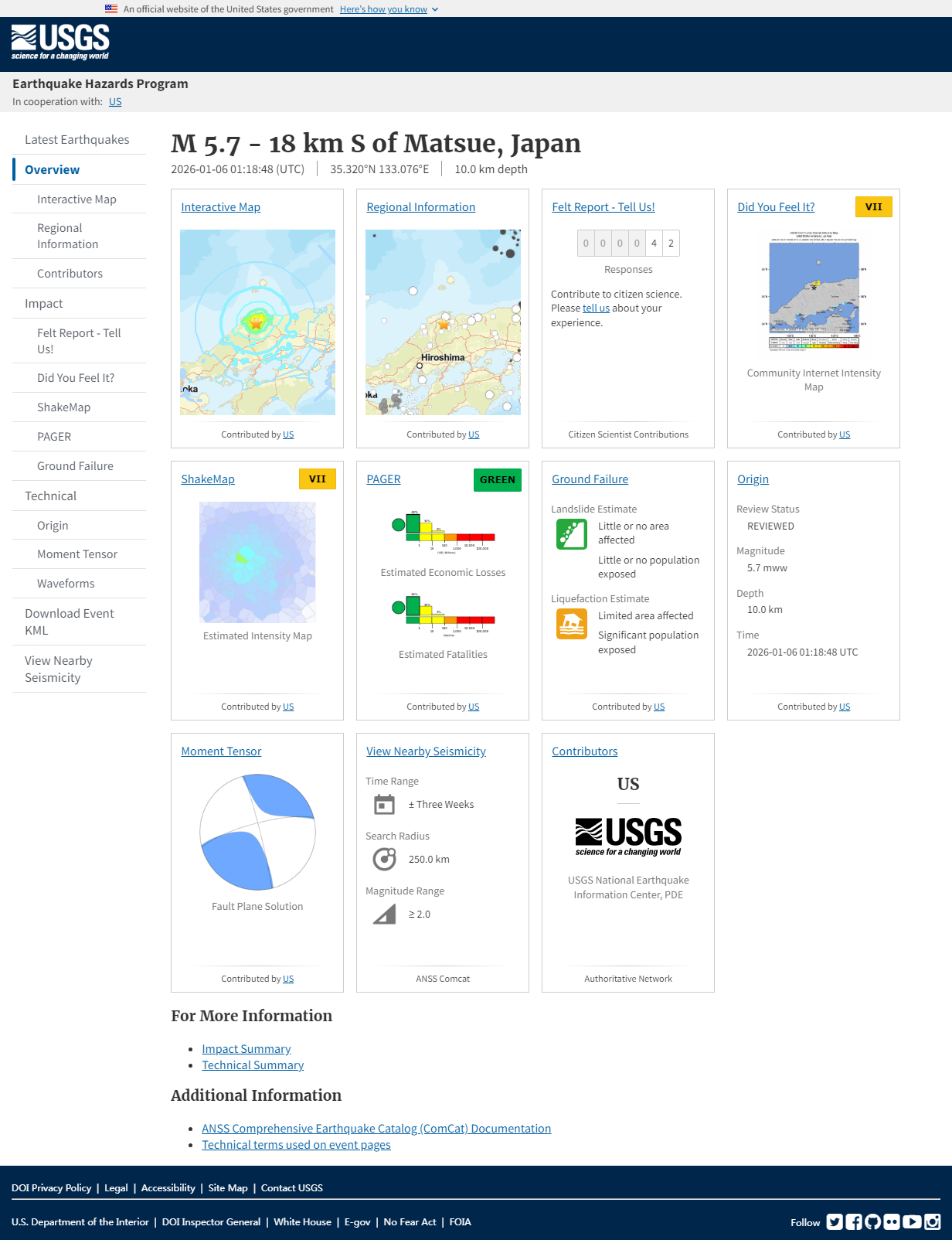
Task: Expand the Here's how you know dropdown
Action: coord(389,9)
